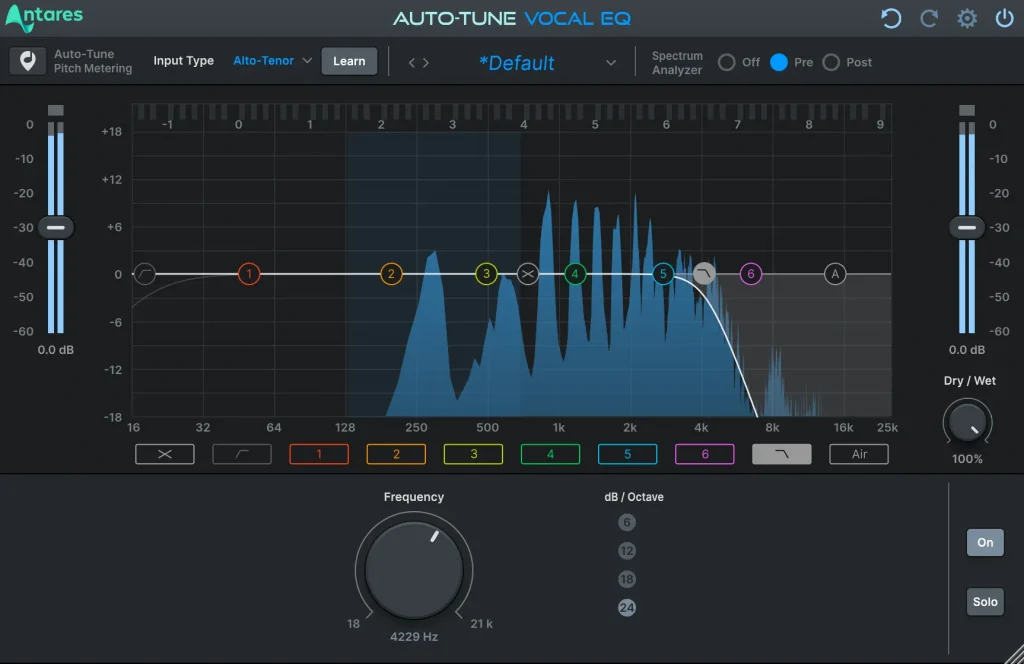The width and height of the screenshot is (1024, 664).
Task: Set Spectrum Analyzer to Post
Action: click(x=831, y=62)
